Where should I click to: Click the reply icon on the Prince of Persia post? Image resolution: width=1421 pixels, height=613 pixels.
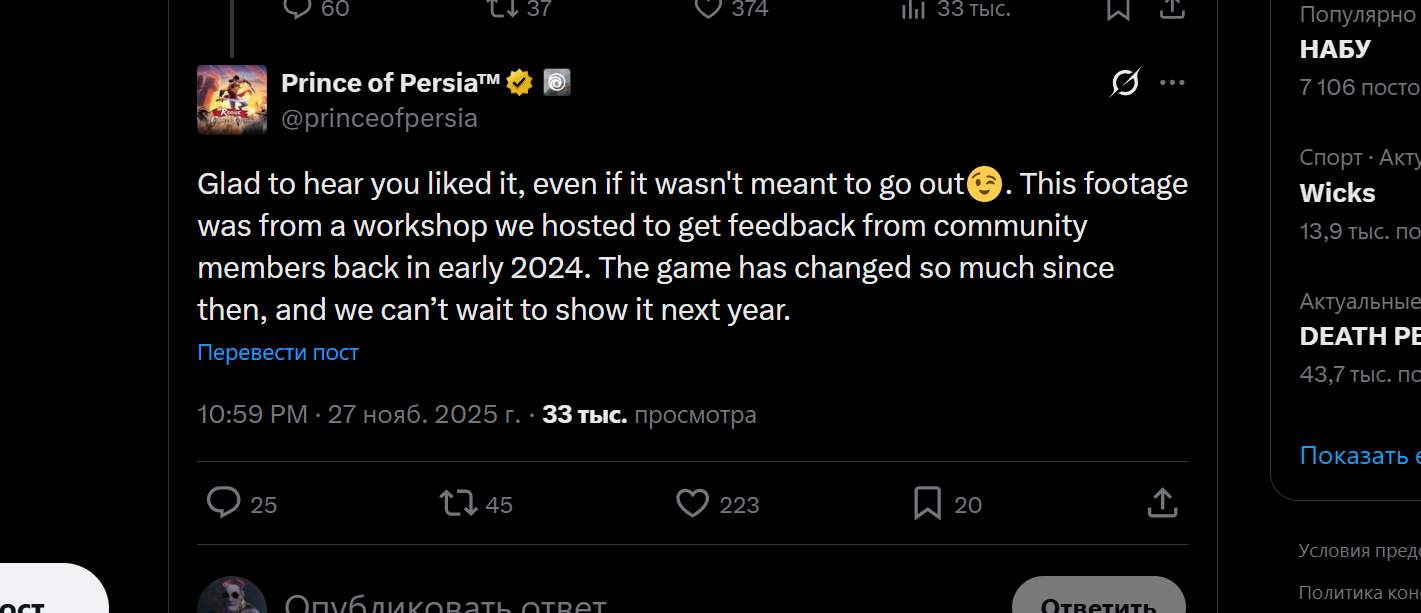pos(224,503)
